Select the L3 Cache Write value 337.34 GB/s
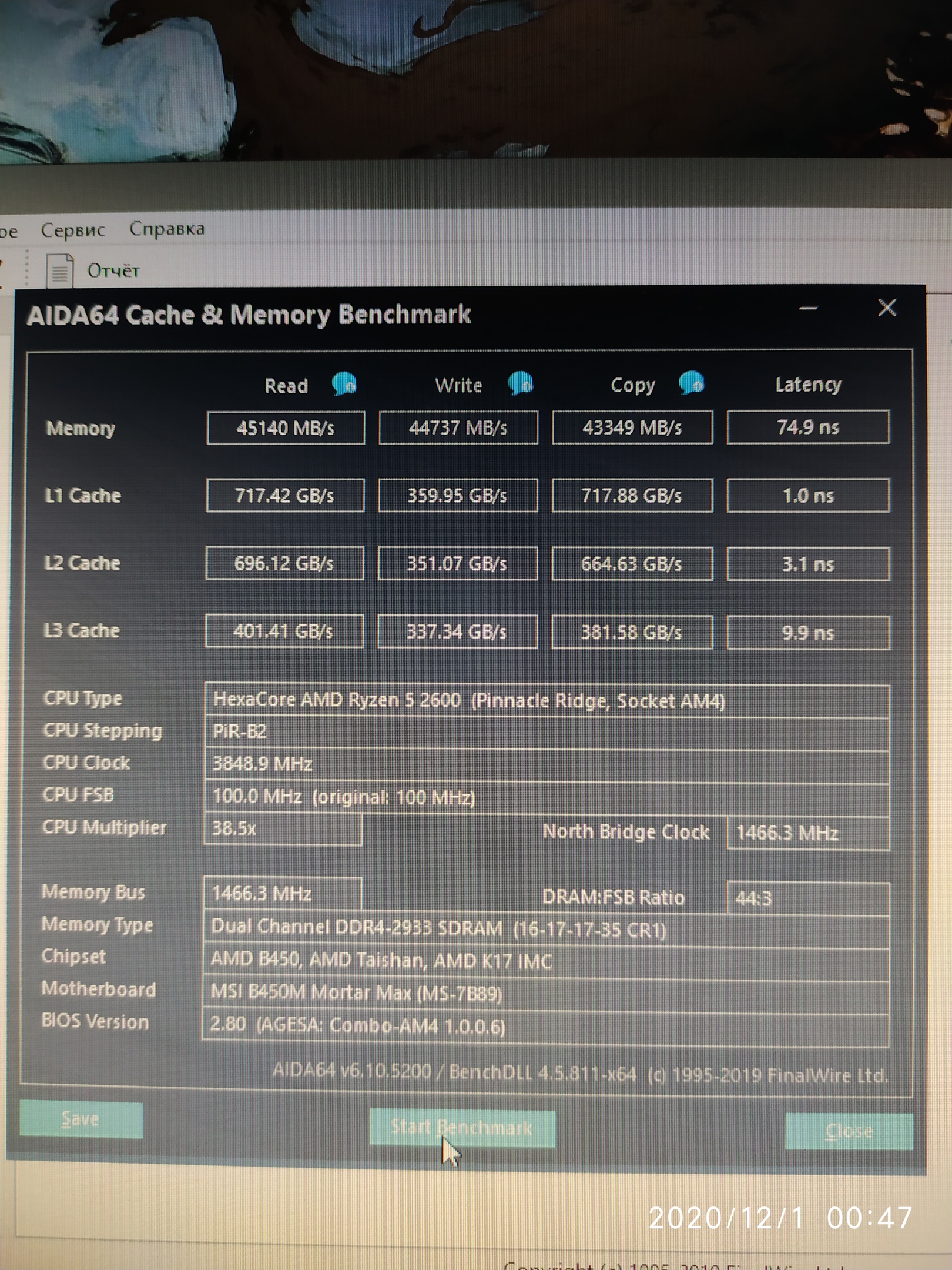Viewport: 952px width, 1270px height. coord(457,631)
